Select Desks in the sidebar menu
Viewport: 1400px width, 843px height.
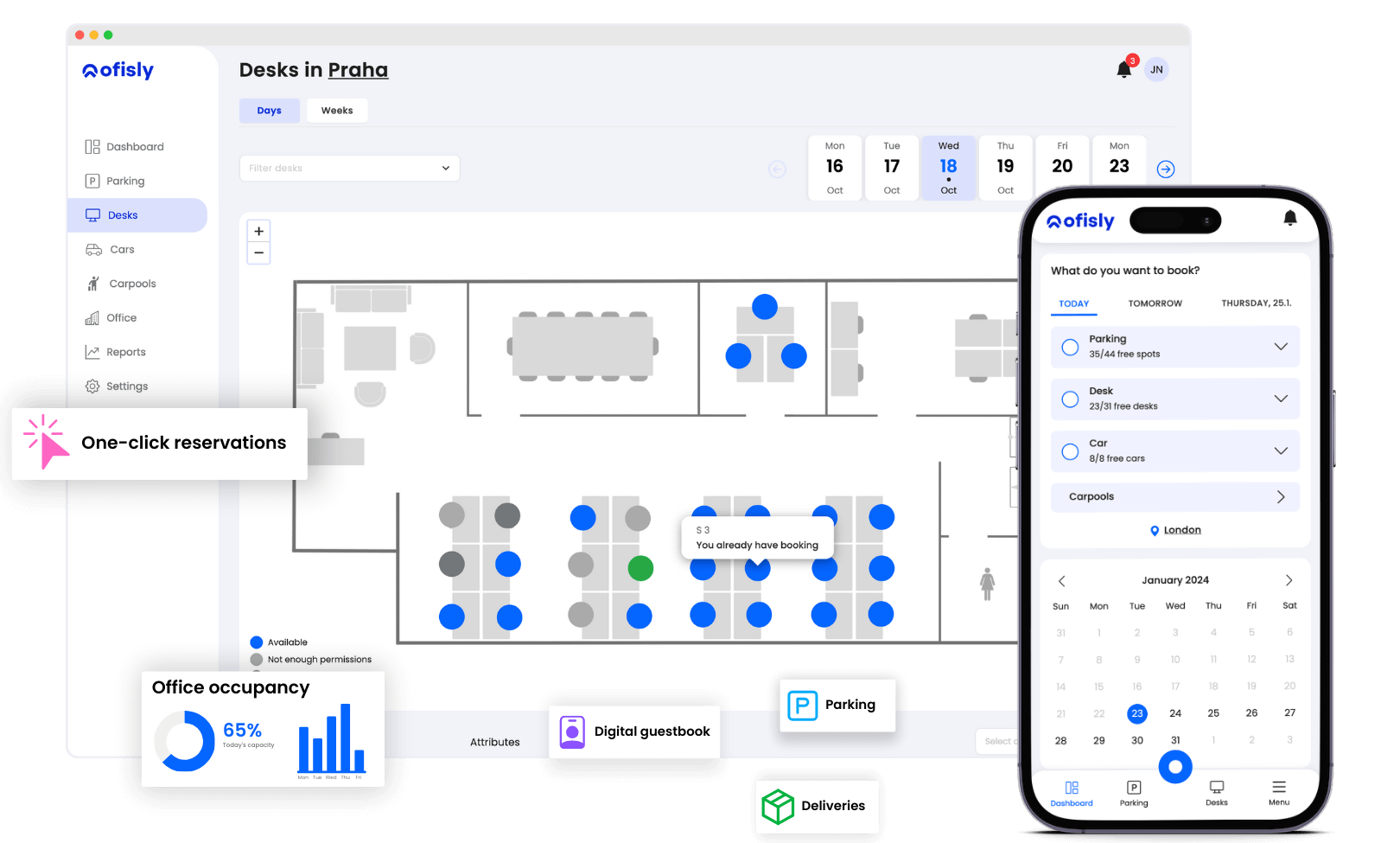tap(137, 215)
